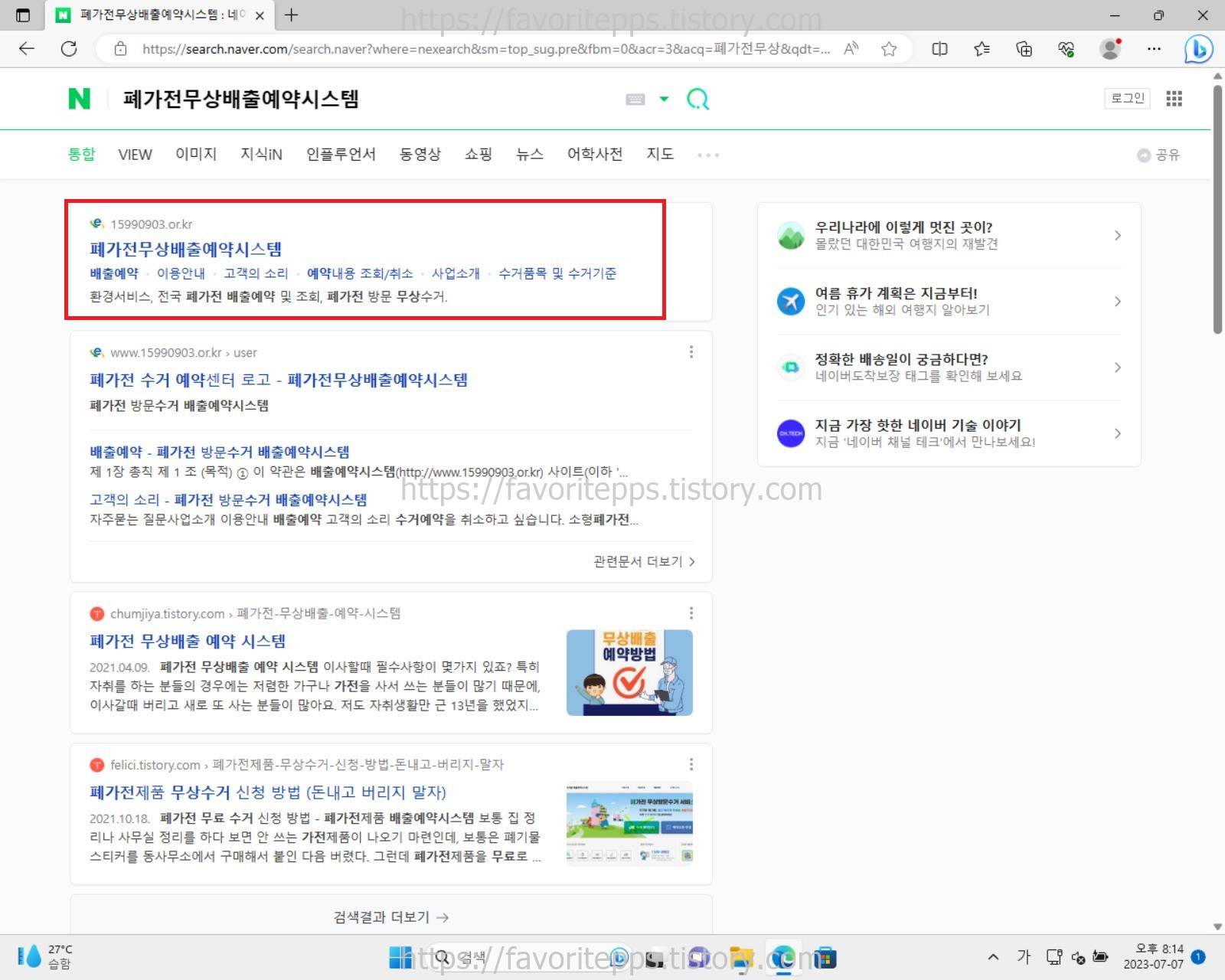Click the 수거품목 및 수거기준 sublink
This screenshot has width=1225, height=980.
point(557,273)
